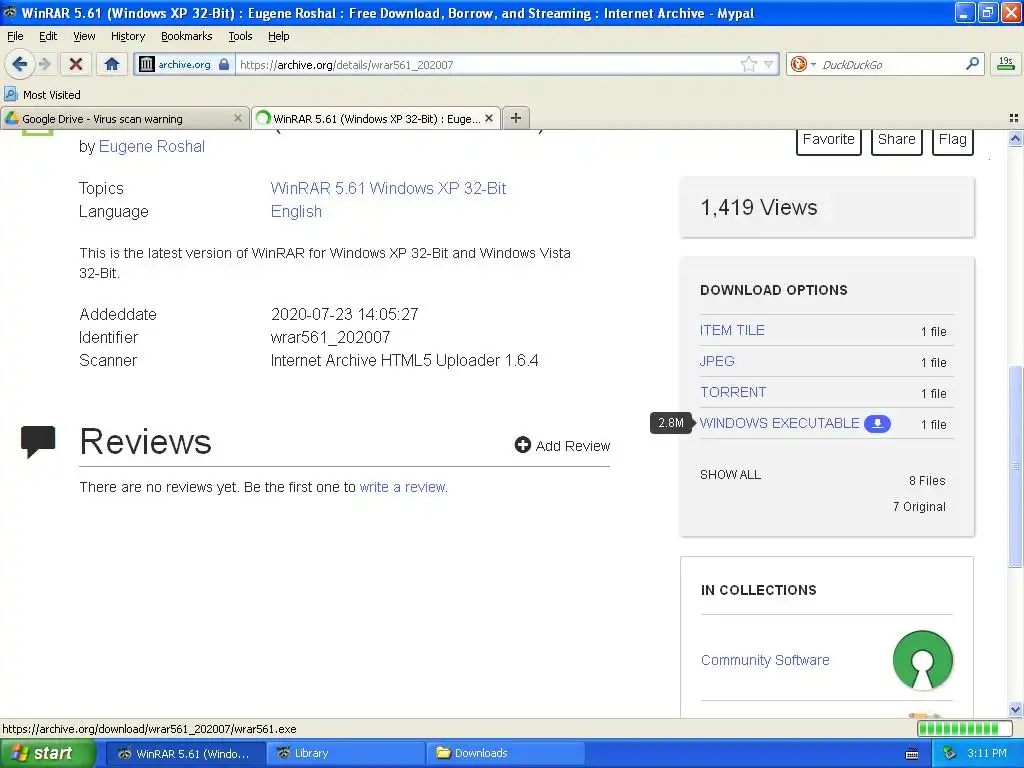Open the URL history dropdown arrow

click(x=769, y=64)
